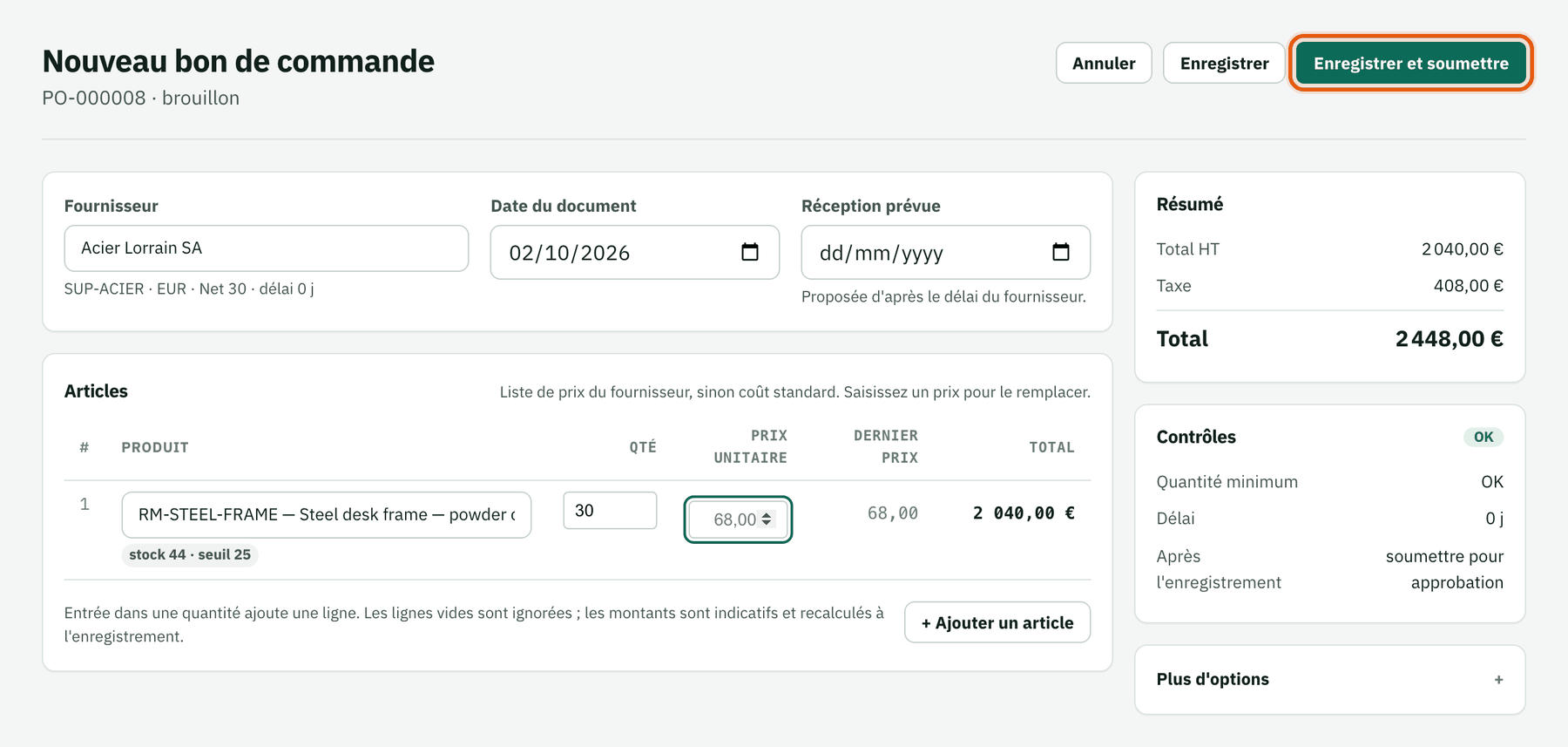This screenshot has height=747, width=1568.
Task: Click the Total HT value 2 040,00 €
Action: click(x=1463, y=249)
